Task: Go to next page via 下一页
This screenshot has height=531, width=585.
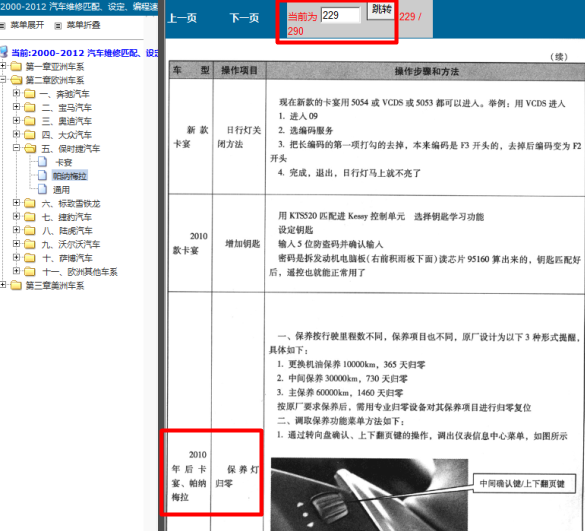Action: tap(244, 18)
